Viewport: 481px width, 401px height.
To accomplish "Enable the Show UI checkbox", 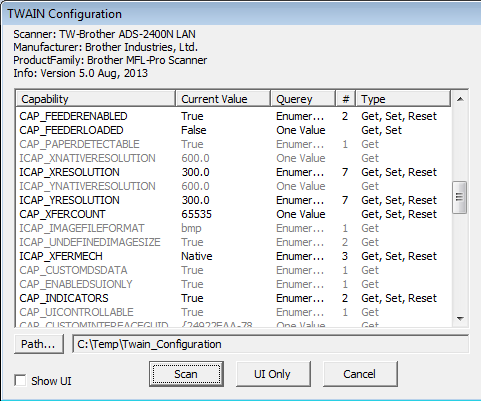I will [20, 380].
